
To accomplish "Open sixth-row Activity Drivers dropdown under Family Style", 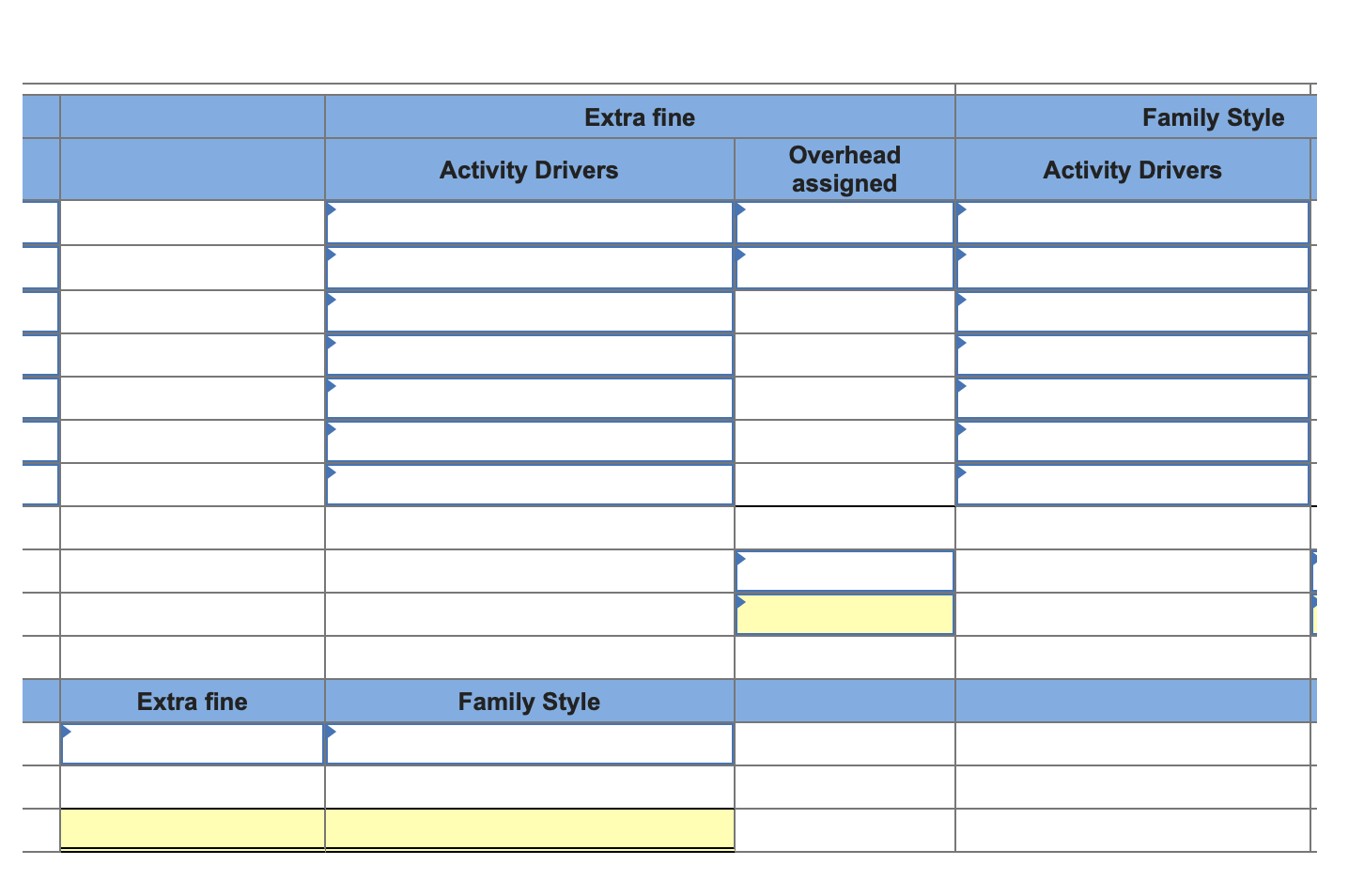I will [x=1133, y=441].
